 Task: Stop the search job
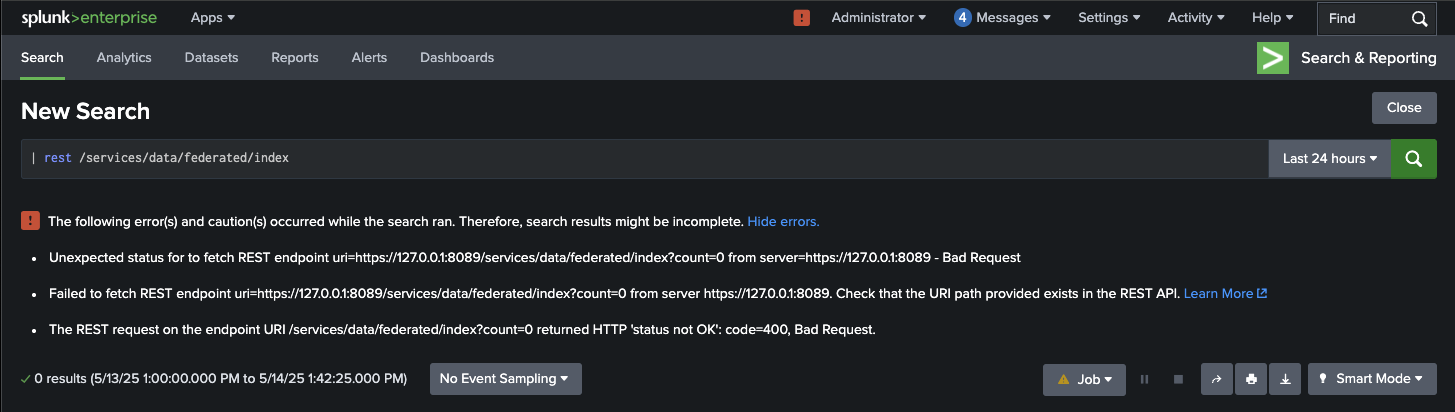pyautogui.click(x=1178, y=379)
